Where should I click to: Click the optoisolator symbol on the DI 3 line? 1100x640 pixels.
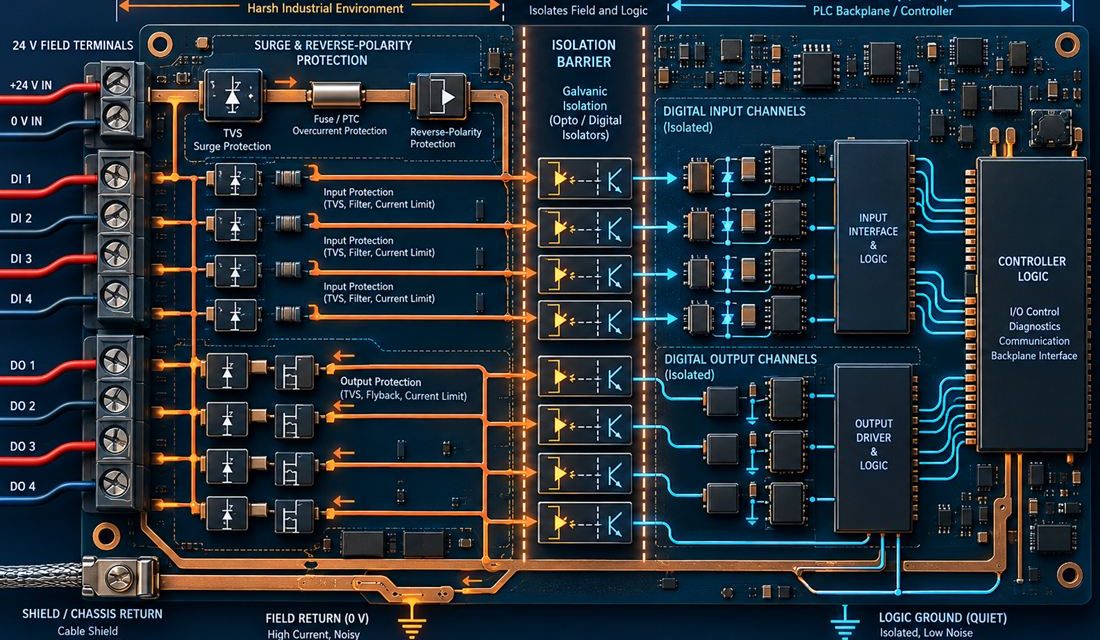point(584,274)
